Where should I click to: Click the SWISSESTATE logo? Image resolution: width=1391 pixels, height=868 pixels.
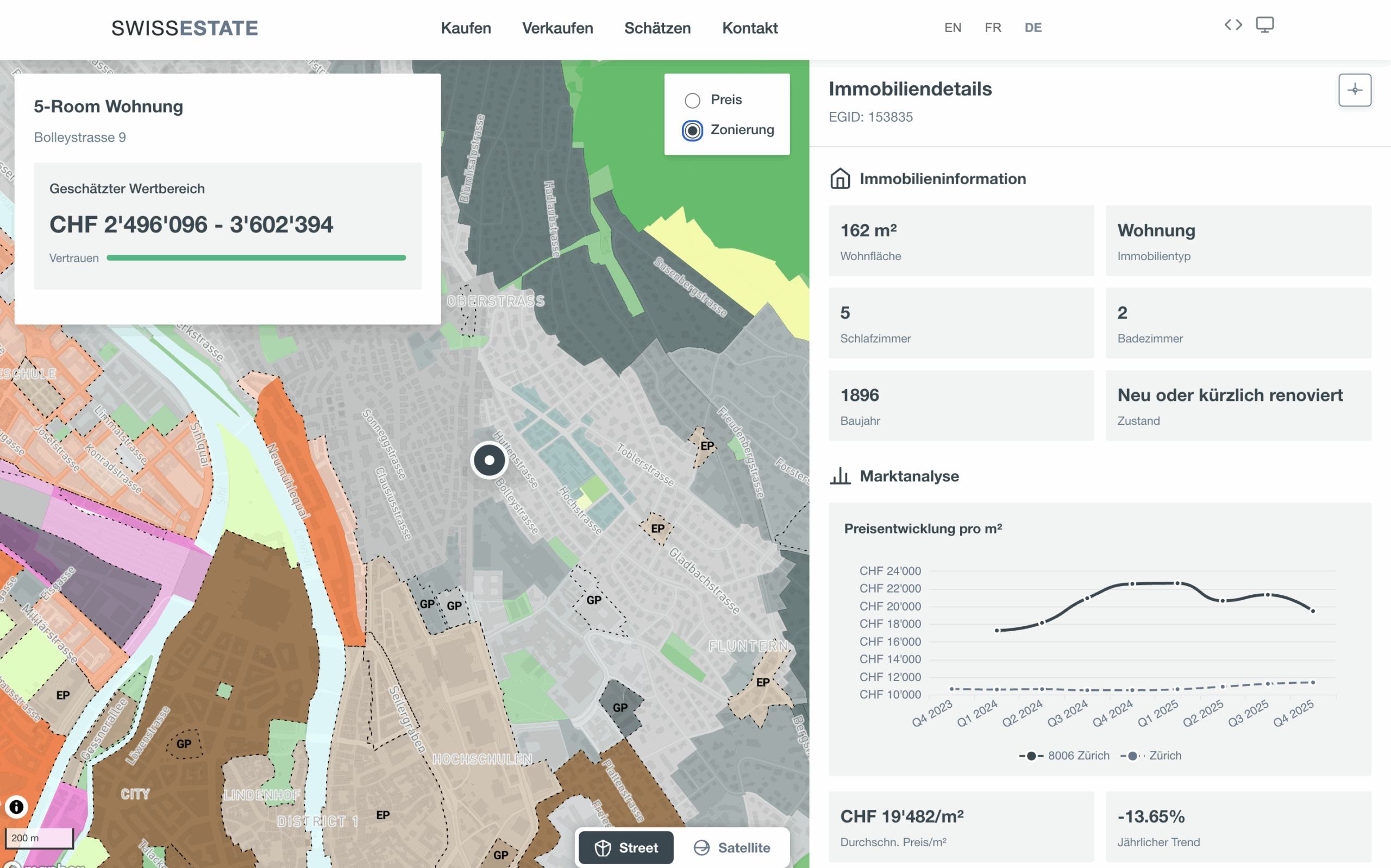click(x=184, y=28)
